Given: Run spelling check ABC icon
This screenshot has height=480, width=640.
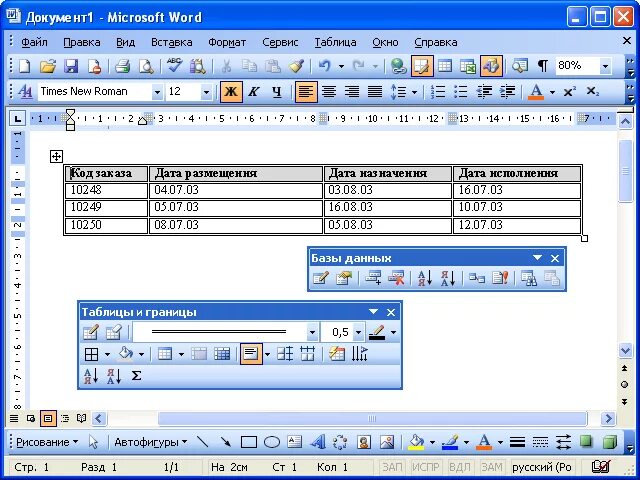Looking at the screenshot, I should 174,66.
